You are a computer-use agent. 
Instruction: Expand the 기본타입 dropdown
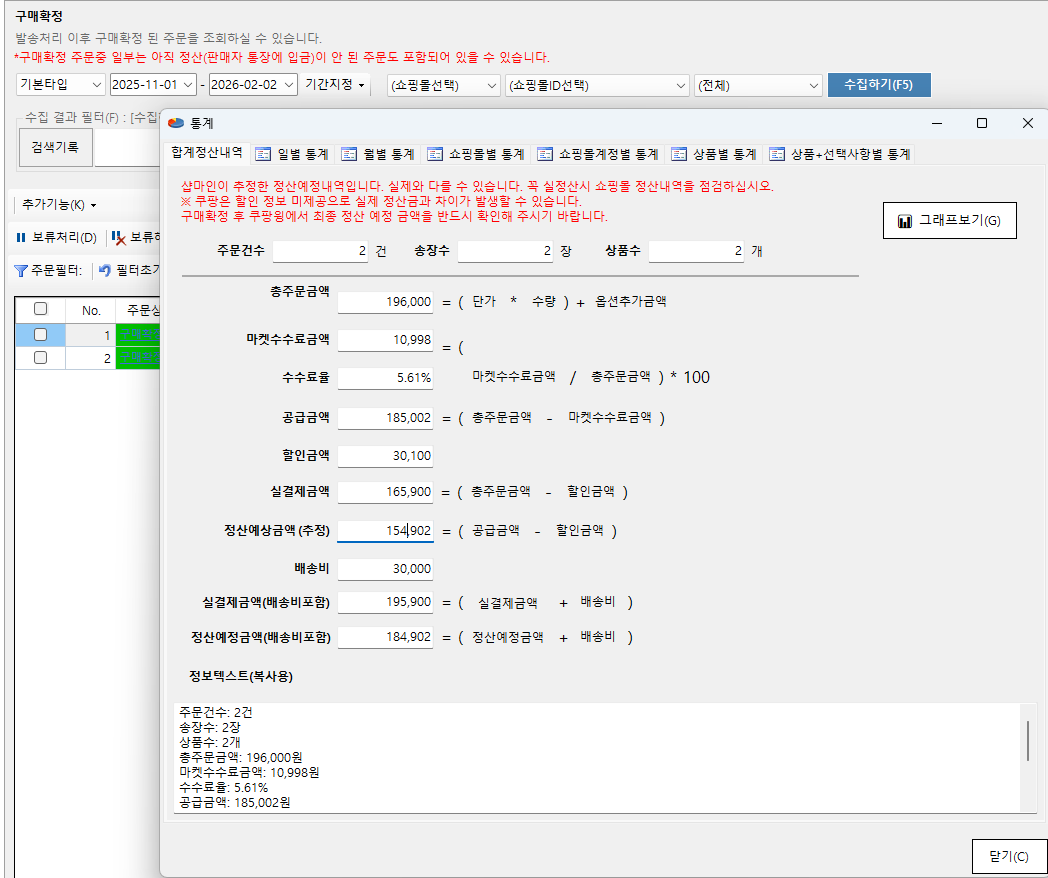point(60,85)
